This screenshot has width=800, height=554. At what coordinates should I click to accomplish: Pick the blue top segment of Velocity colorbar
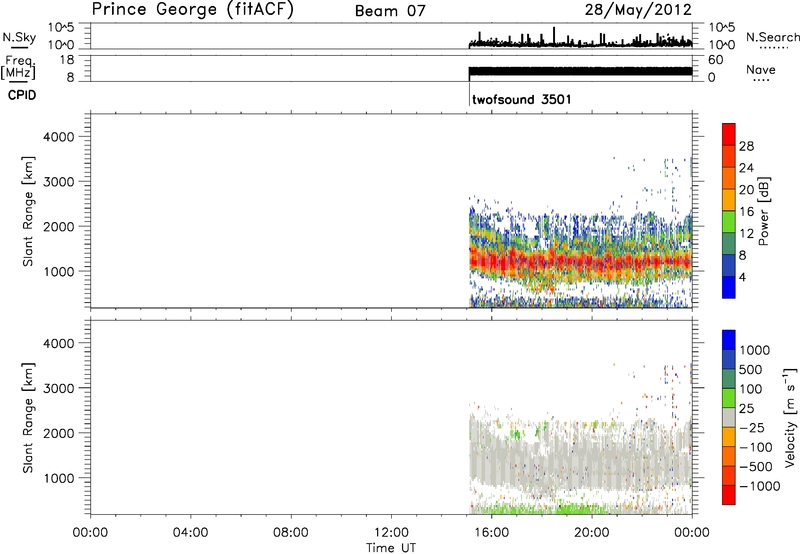[728, 343]
